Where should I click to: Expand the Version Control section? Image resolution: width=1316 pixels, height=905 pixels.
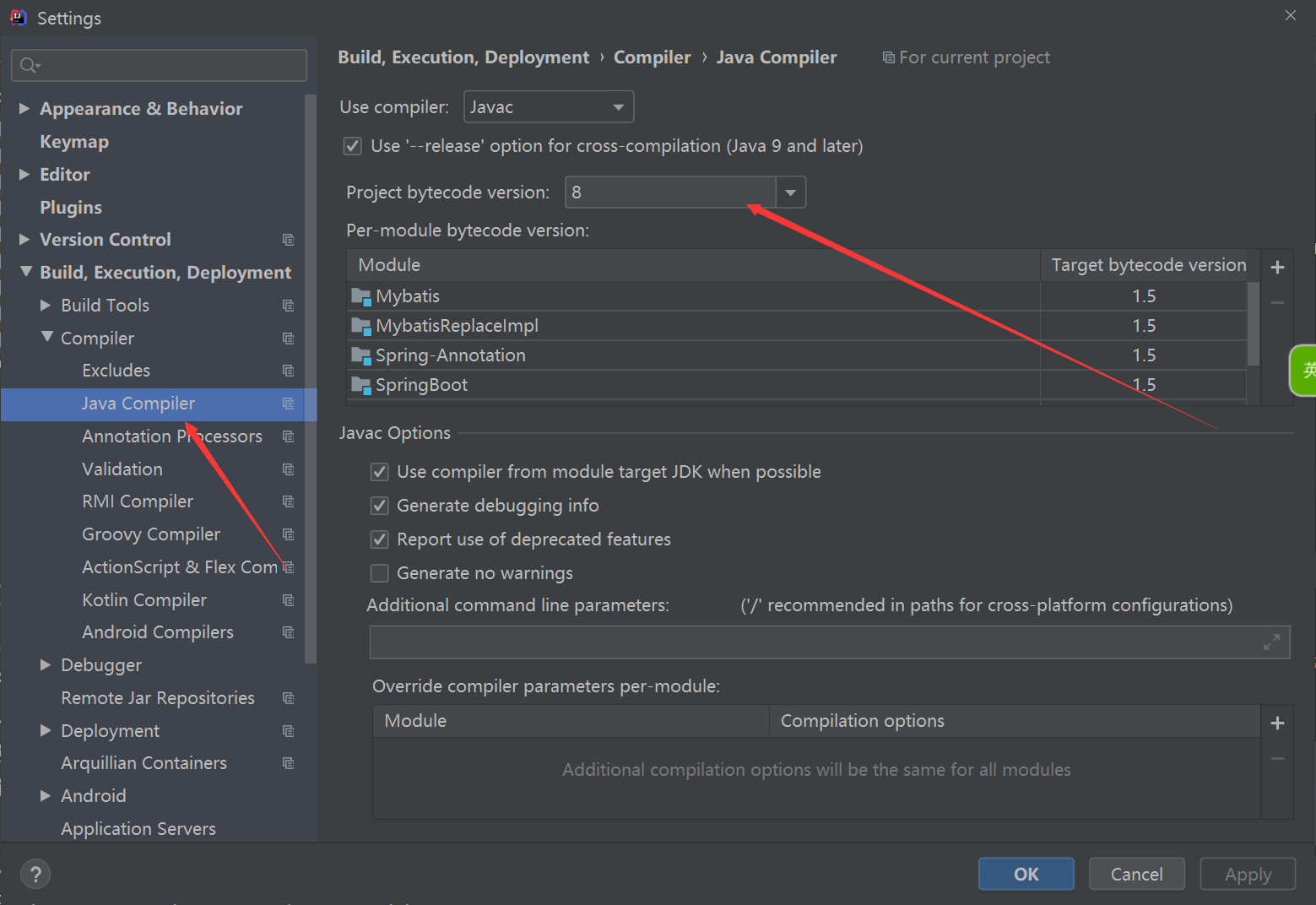[24, 240]
